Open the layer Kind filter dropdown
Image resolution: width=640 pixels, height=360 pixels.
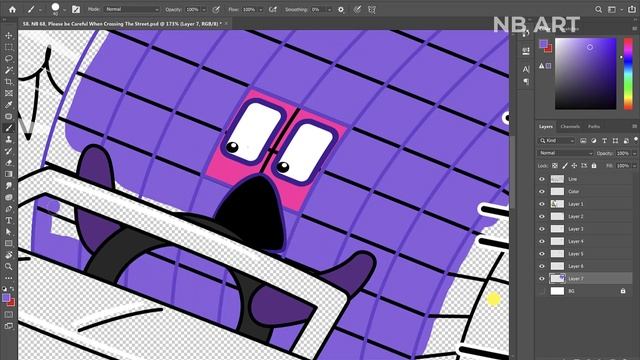pyautogui.click(x=556, y=140)
